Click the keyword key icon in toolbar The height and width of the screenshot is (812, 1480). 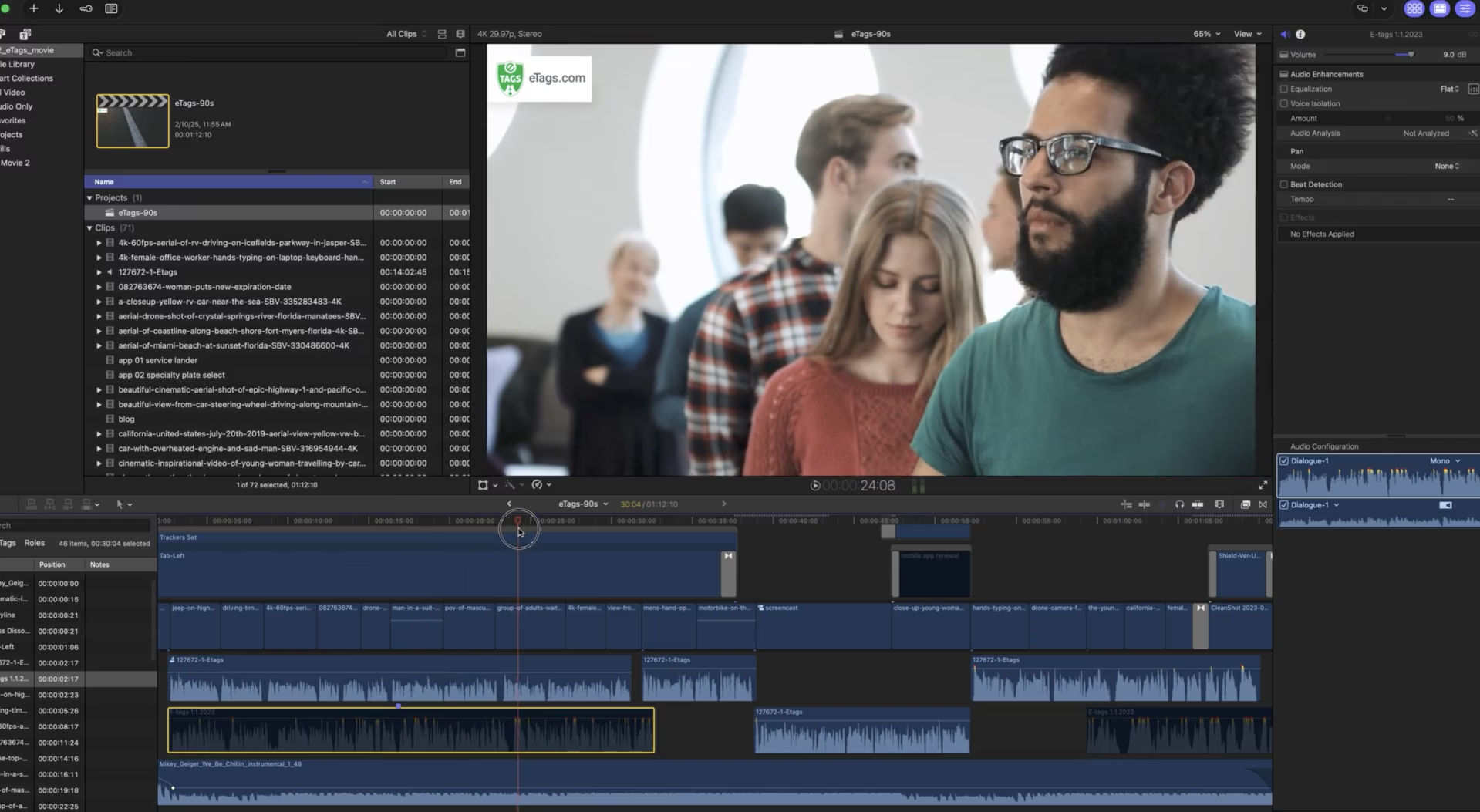click(x=86, y=8)
